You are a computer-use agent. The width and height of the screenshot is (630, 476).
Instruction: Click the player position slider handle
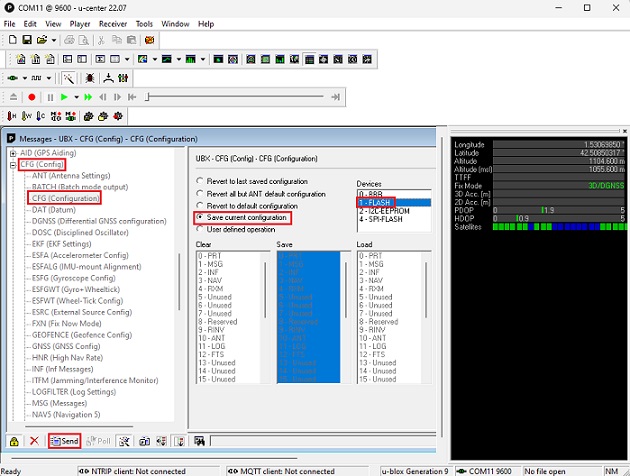click(x=145, y=97)
